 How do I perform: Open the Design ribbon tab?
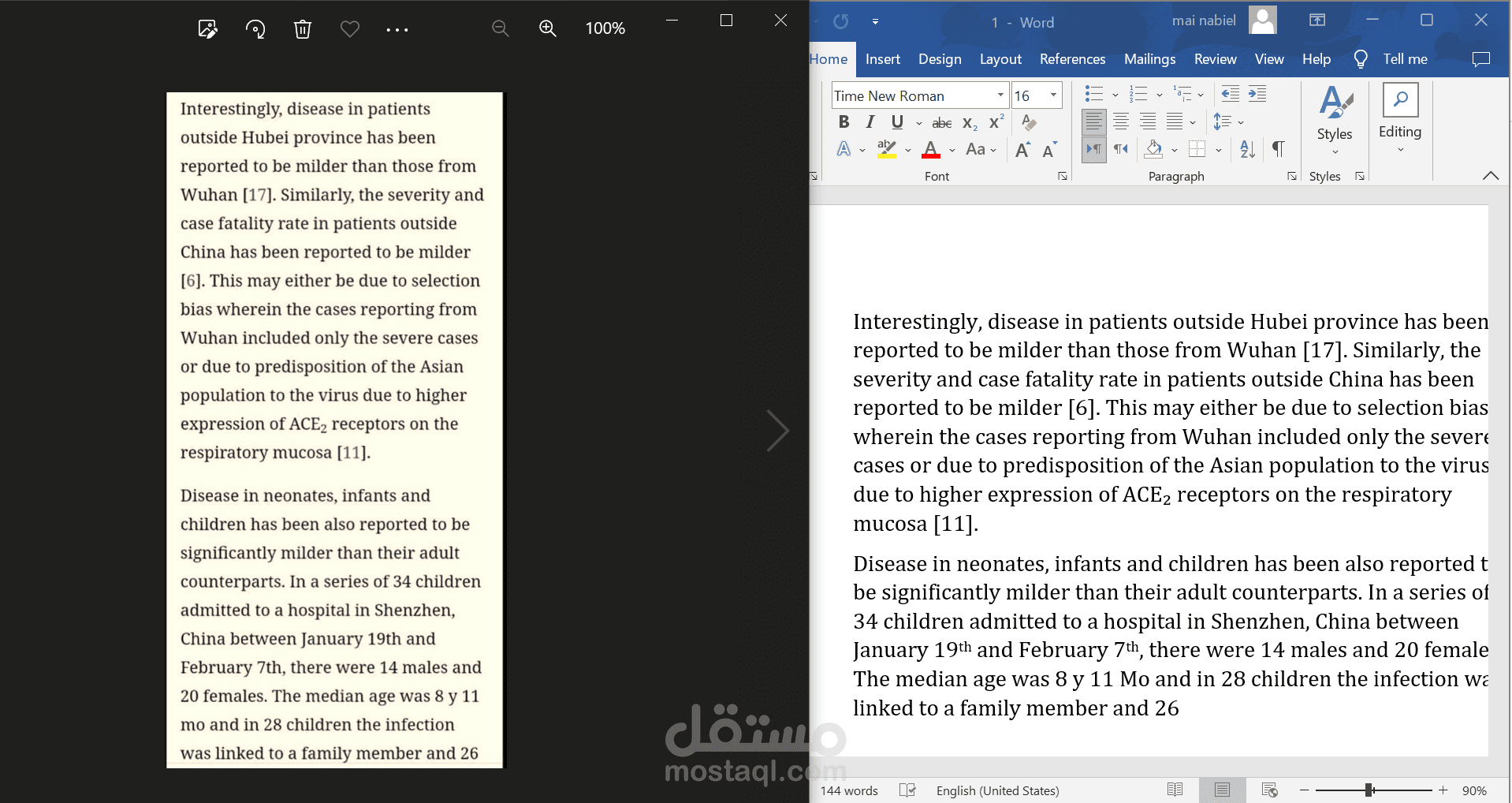click(x=940, y=59)
